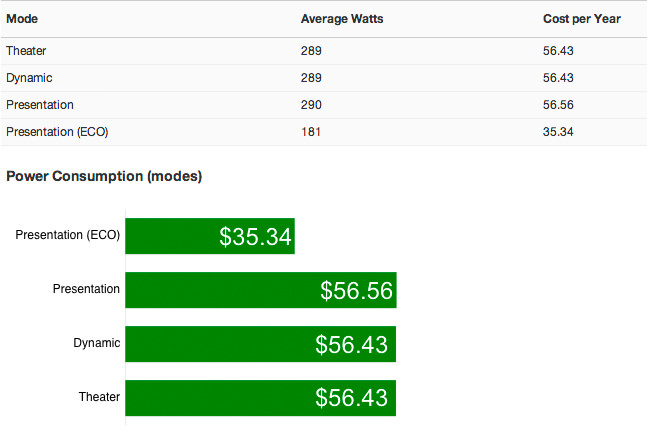Screen dimensions: 647x431
Task: Click the 181 average watts value
Action: point(311,131)
